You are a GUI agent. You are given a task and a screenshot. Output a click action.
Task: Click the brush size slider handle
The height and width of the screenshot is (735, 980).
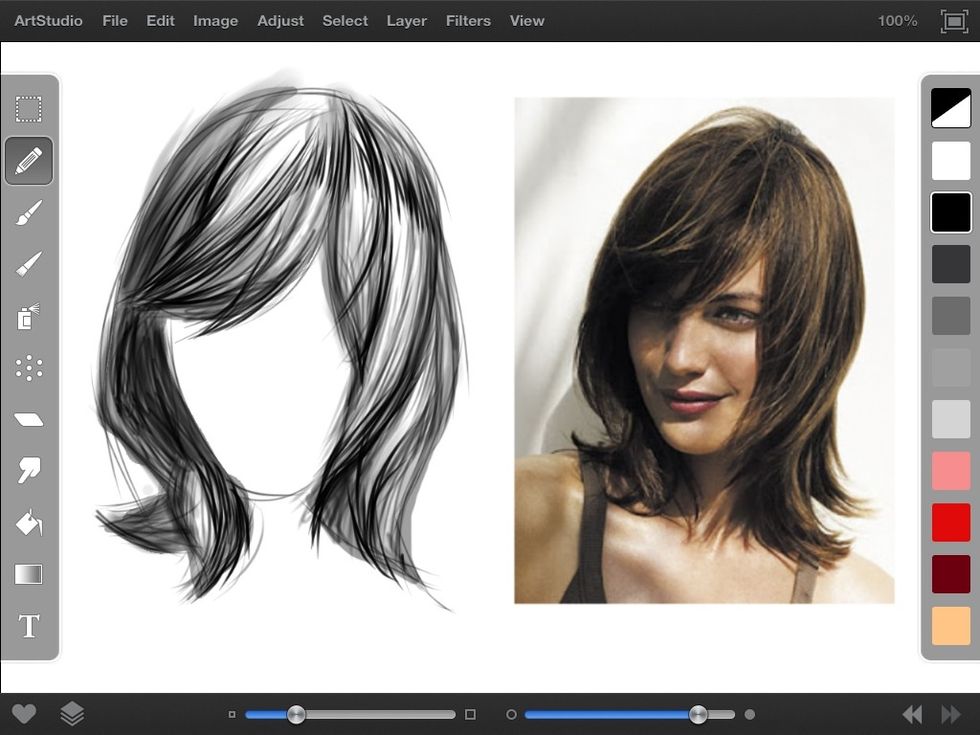click(x=296, y=714)
